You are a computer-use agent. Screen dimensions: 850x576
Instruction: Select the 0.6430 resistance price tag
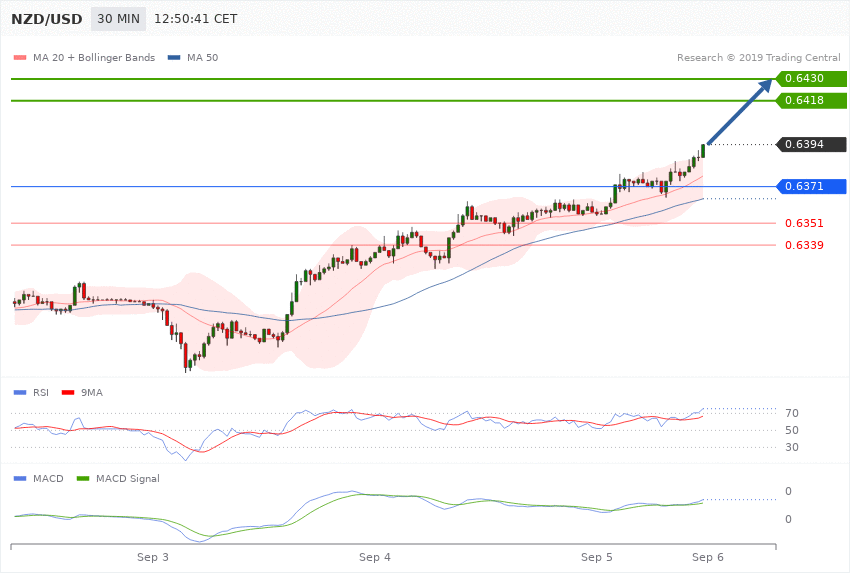point(812,79)
